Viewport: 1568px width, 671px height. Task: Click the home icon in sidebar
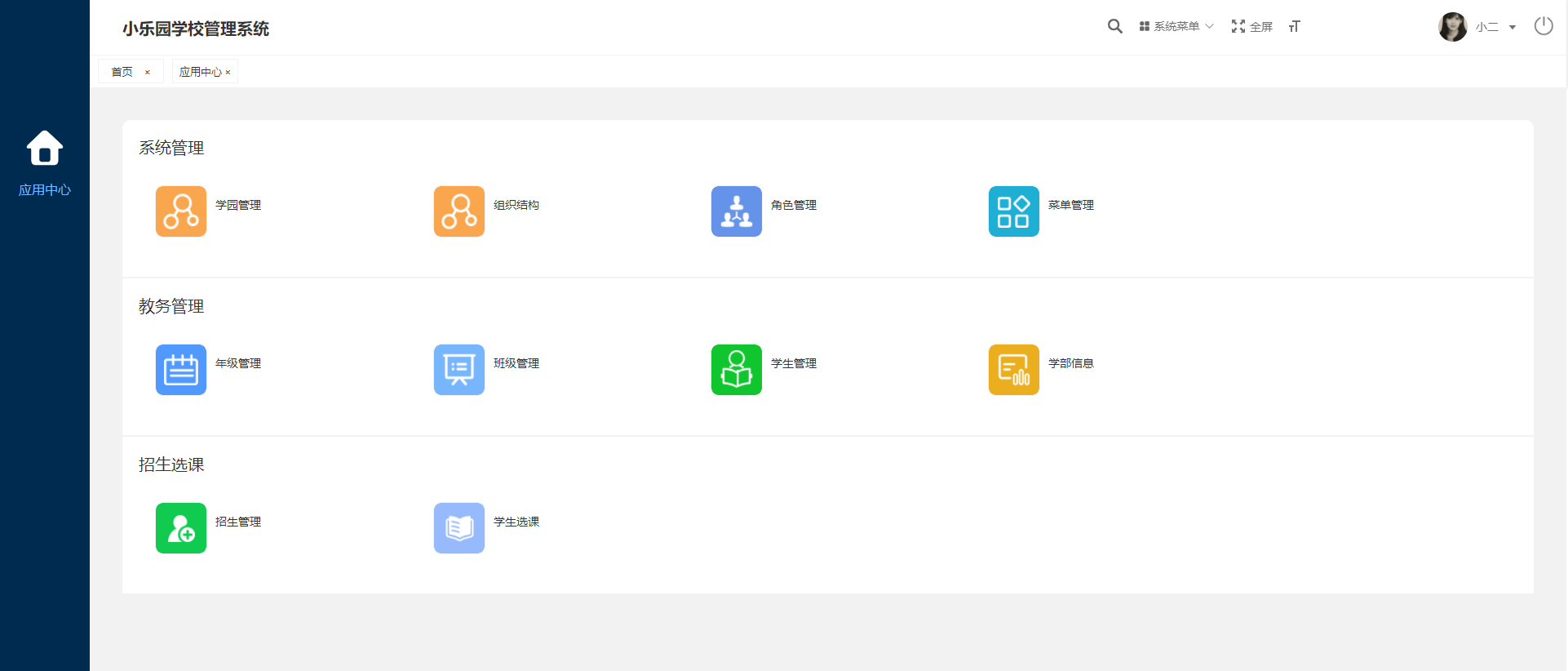point(45,148)
